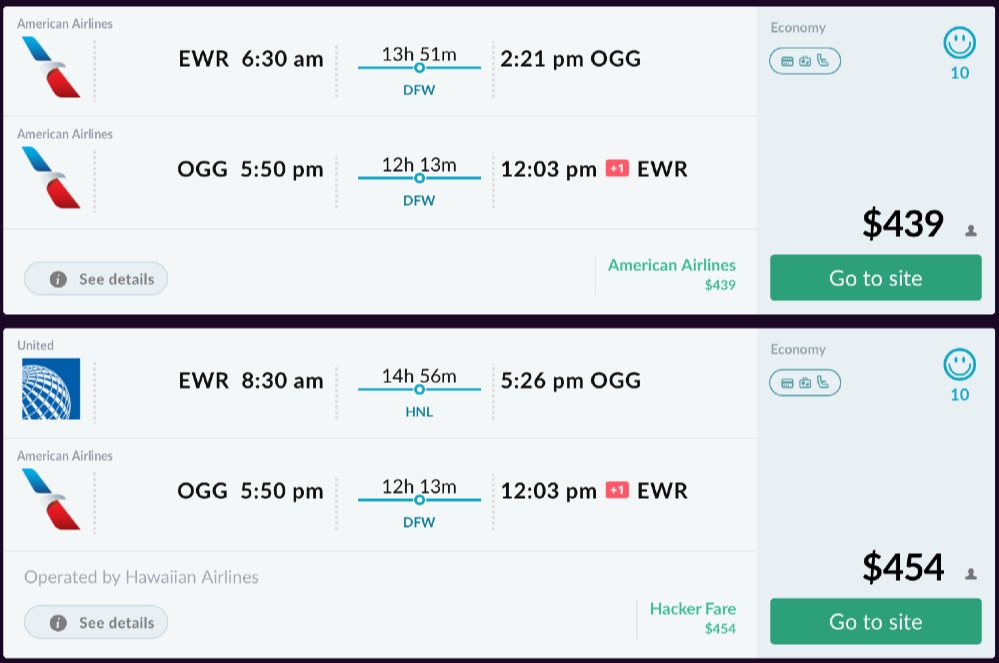This screenshot has width=999, height=663.
Task: Click the smiley rating icon on the $454 fare
Action: [959, 366]
